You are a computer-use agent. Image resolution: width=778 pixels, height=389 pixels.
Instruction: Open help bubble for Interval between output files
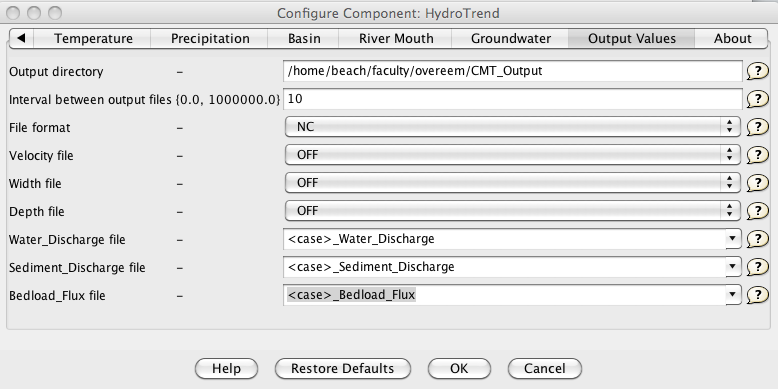coord(758,99)
